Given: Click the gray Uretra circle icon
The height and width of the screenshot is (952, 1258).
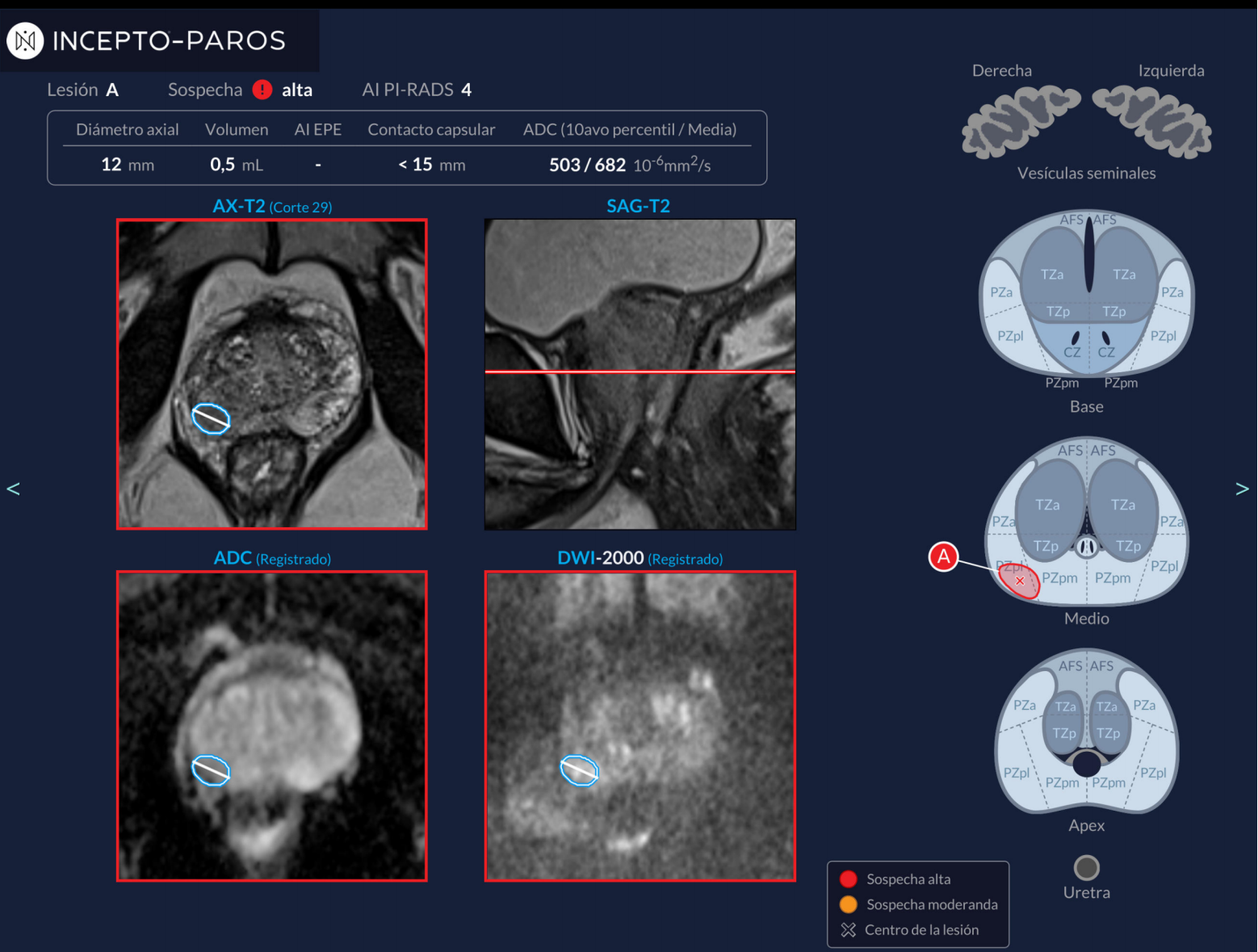Looking at the screenshot, I should (x=1086, y=867).
